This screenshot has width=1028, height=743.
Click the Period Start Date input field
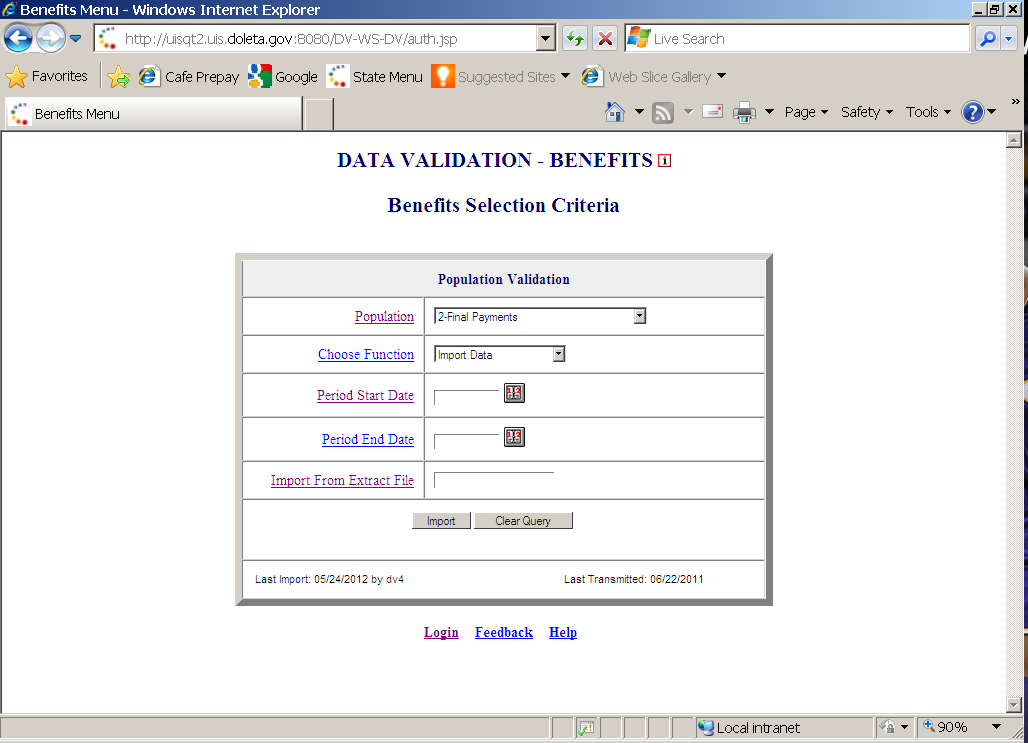coord(467,397)
